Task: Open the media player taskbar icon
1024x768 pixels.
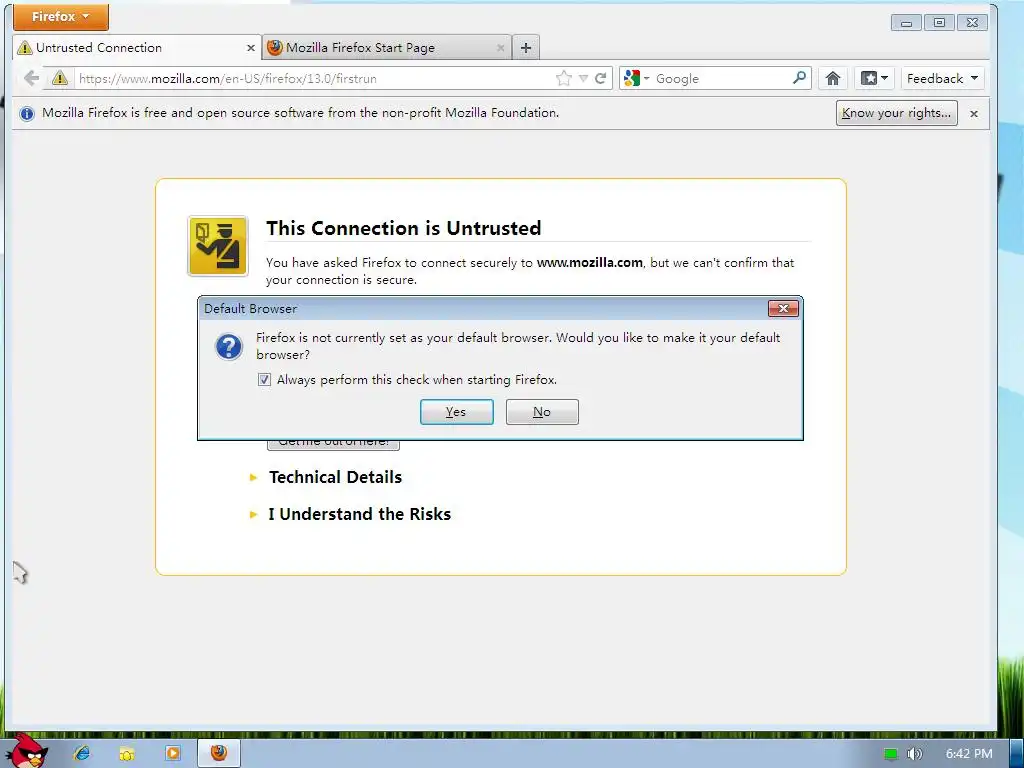Action: (172, 753)
